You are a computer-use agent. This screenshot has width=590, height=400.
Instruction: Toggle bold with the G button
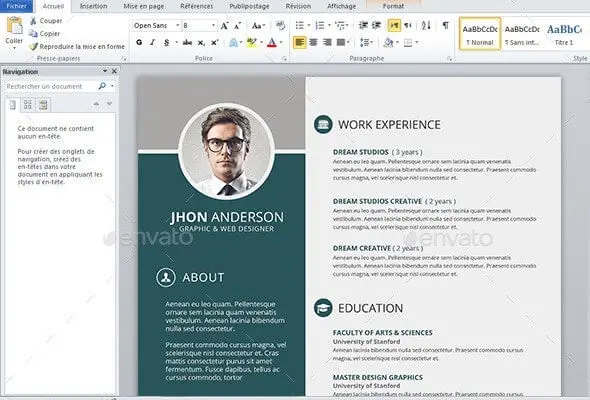[139, 43]
